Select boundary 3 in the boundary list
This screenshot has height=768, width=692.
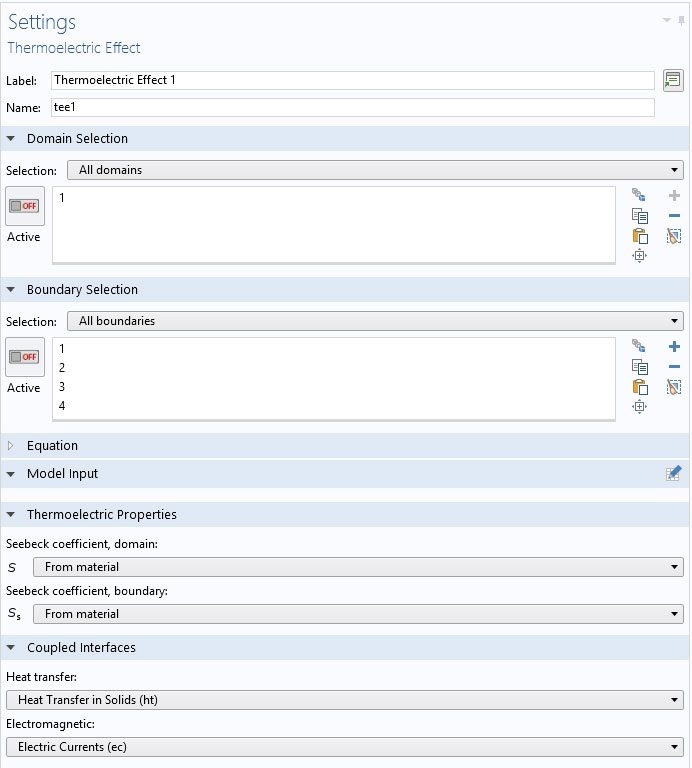click(62, 387)
